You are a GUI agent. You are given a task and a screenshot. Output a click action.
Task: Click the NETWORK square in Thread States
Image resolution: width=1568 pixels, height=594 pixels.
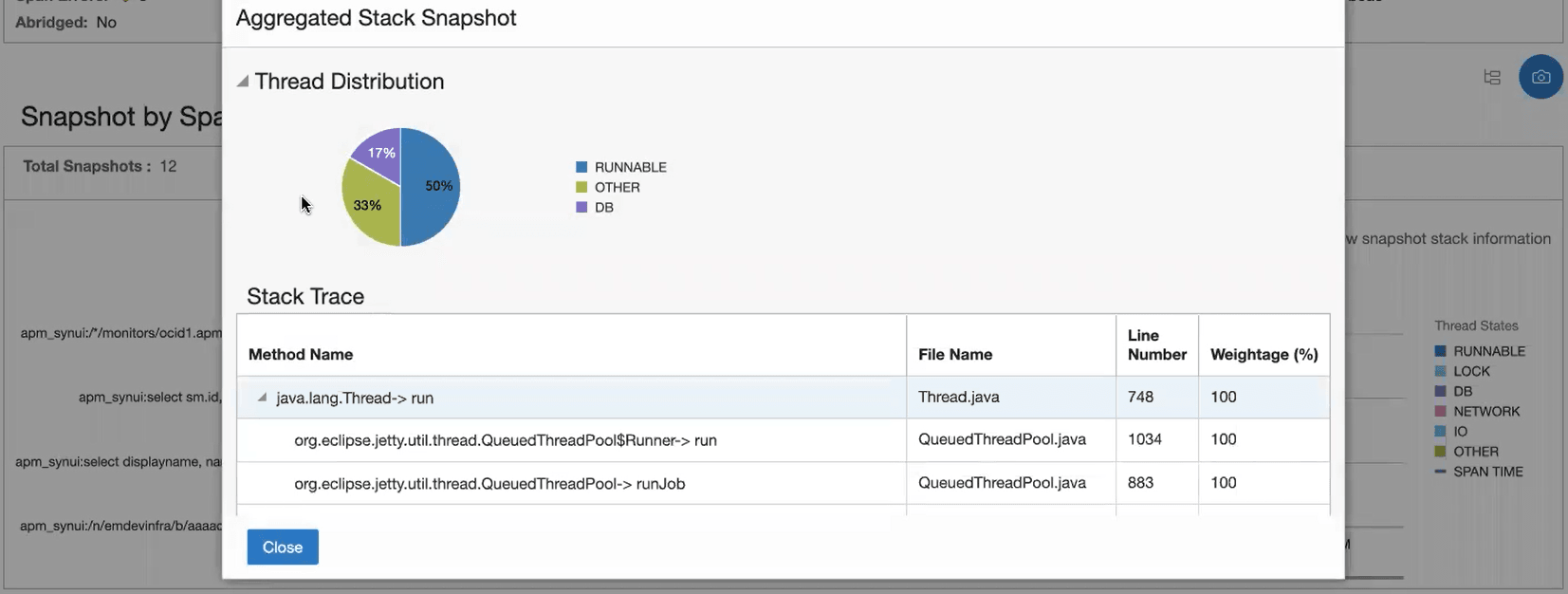[x=1442, y=411]
